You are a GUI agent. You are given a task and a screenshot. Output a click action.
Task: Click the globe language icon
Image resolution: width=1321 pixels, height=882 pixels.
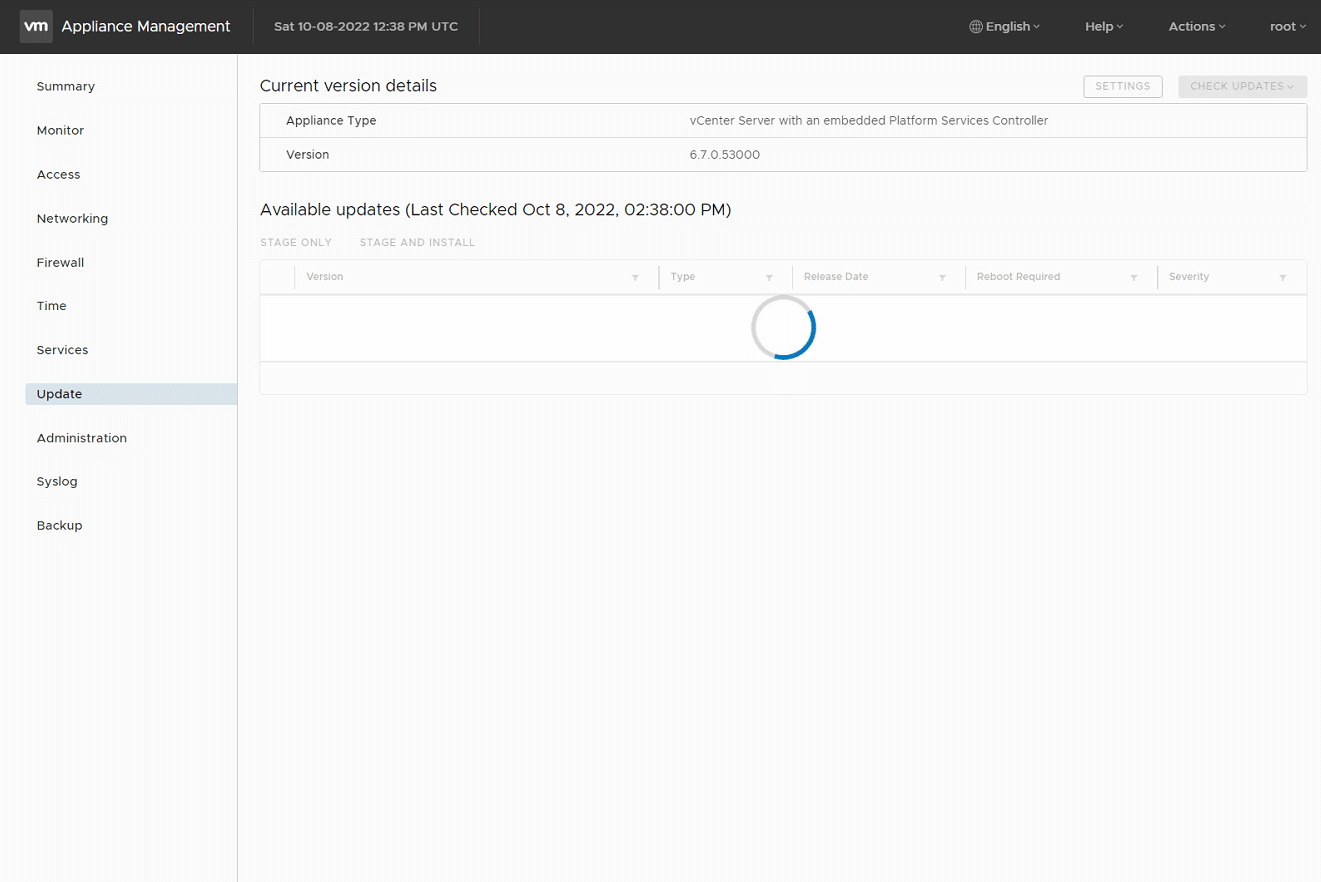[976, 27]
